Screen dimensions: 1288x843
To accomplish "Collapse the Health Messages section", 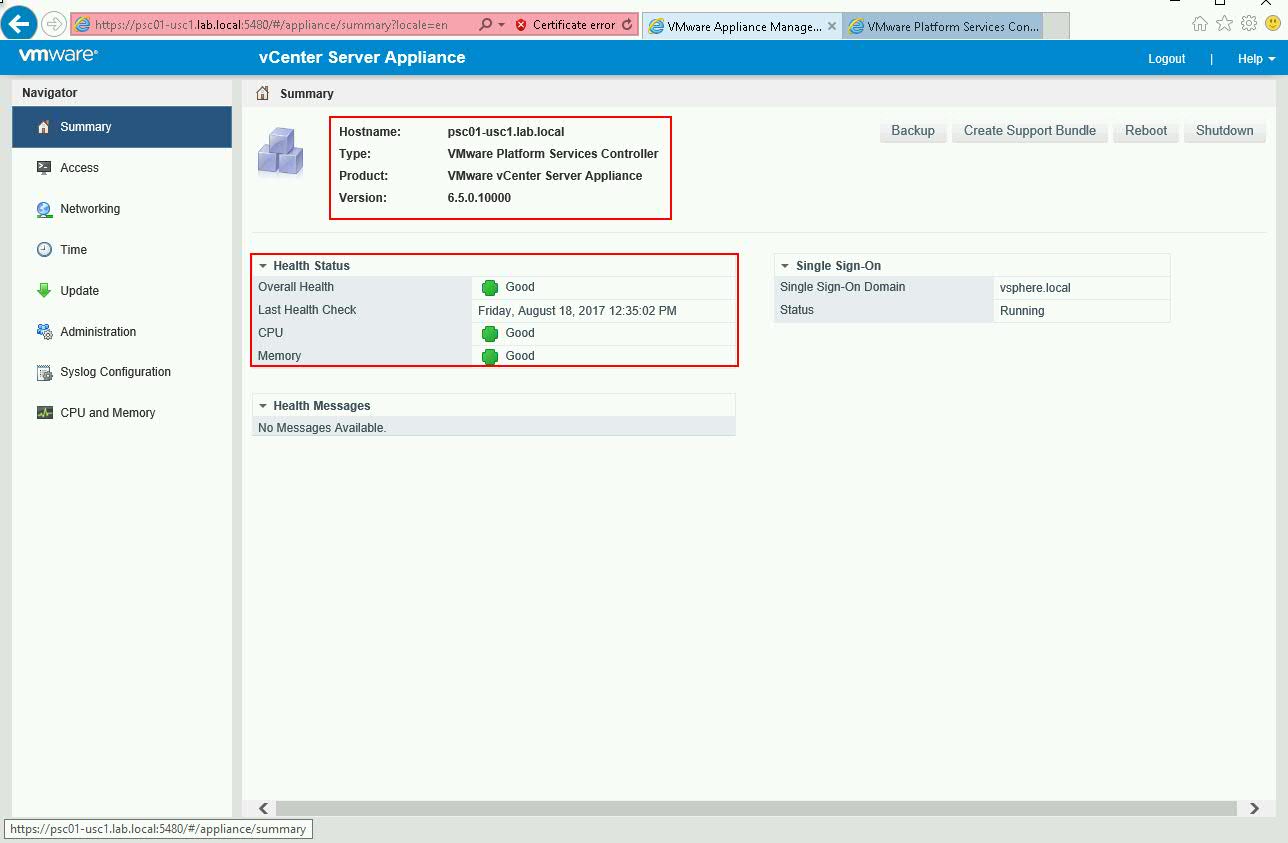I will click(x=263, y=406).
